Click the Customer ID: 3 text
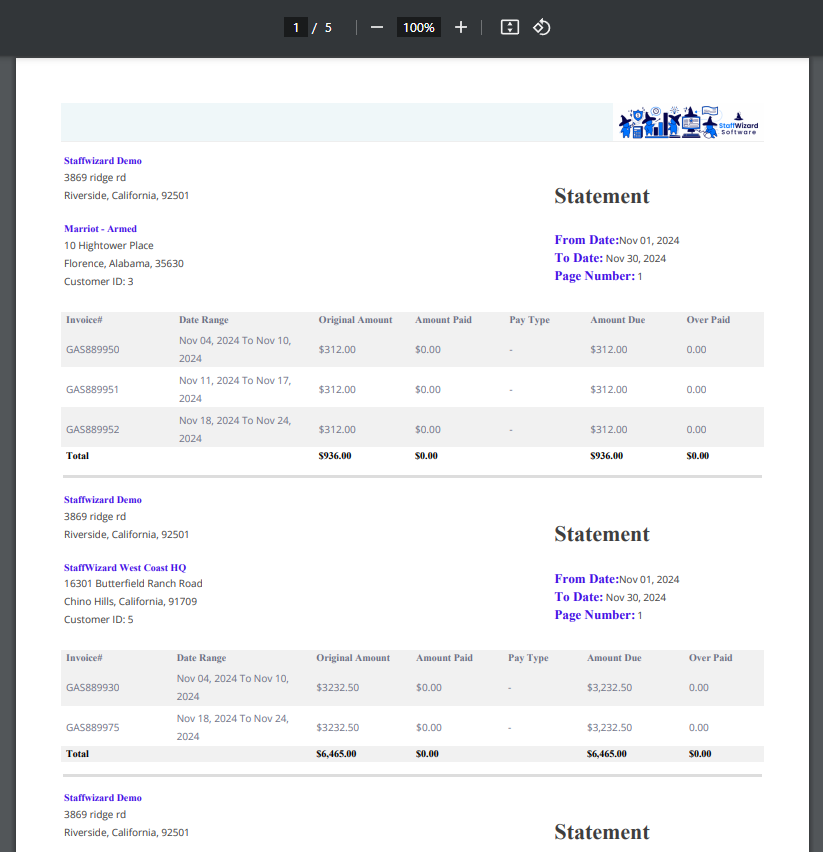This screenshot has width=823, height=852. (x=98, y=282)
